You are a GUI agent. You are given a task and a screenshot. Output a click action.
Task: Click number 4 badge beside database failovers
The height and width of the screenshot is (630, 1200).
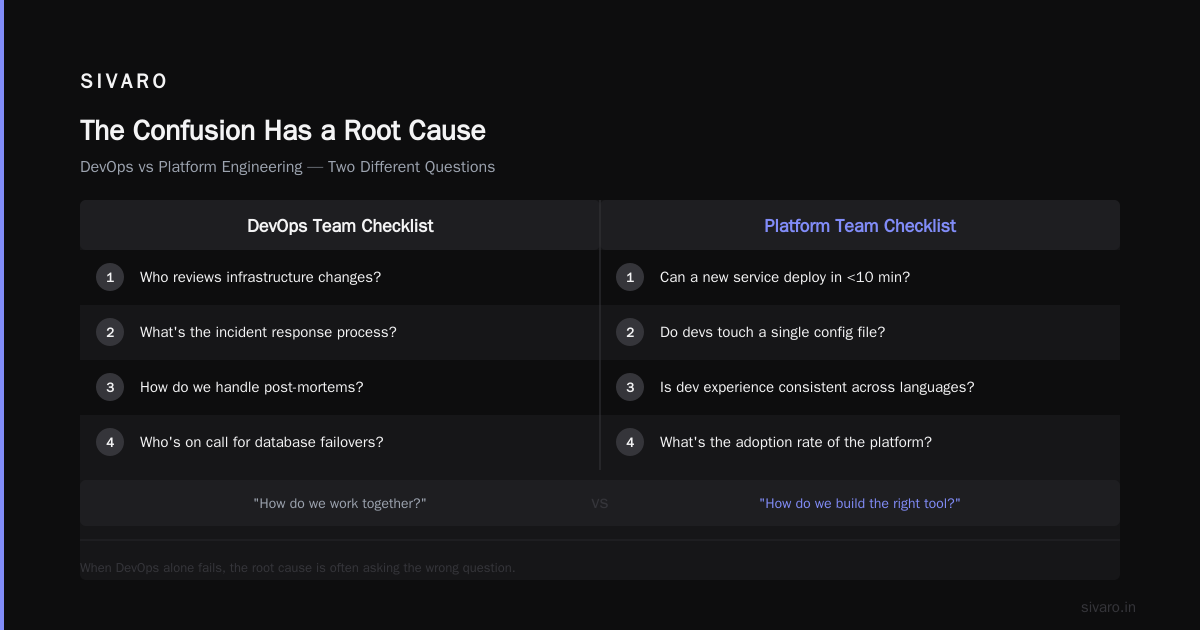pyautogui.click(x=110, y=442)
